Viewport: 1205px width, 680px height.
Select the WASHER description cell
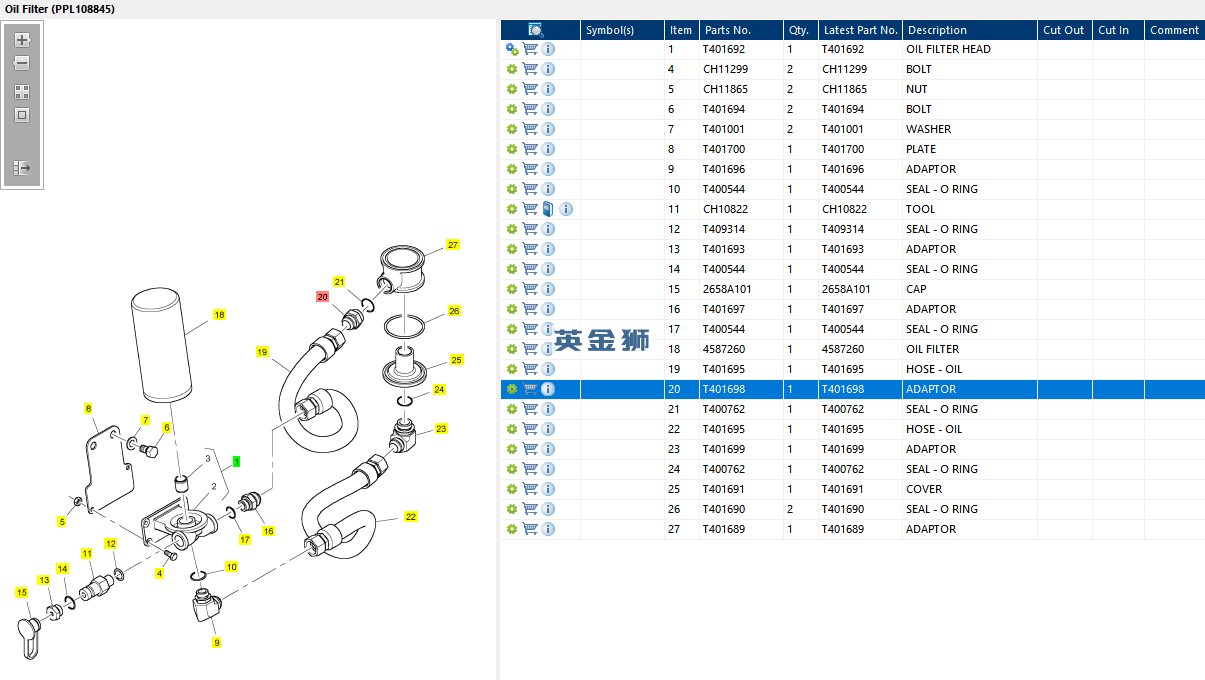[x=969, y=129]
